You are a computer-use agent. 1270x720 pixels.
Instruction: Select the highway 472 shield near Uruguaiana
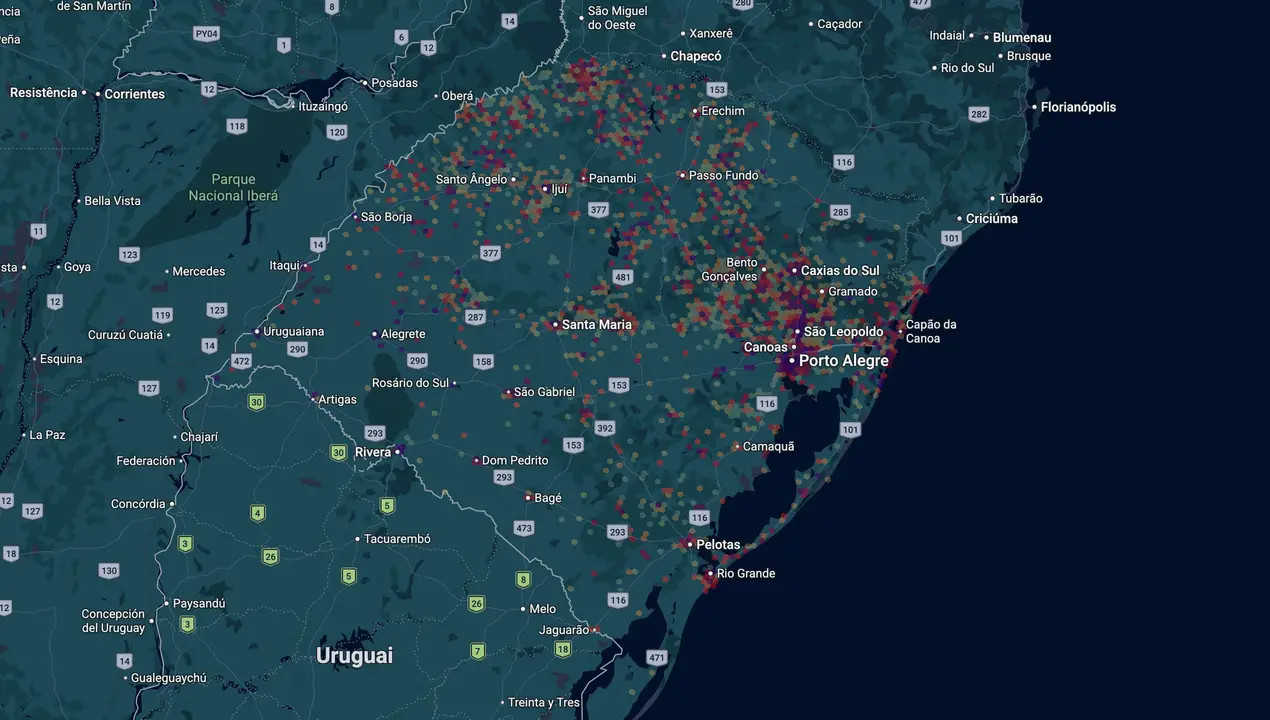(241, 360)
